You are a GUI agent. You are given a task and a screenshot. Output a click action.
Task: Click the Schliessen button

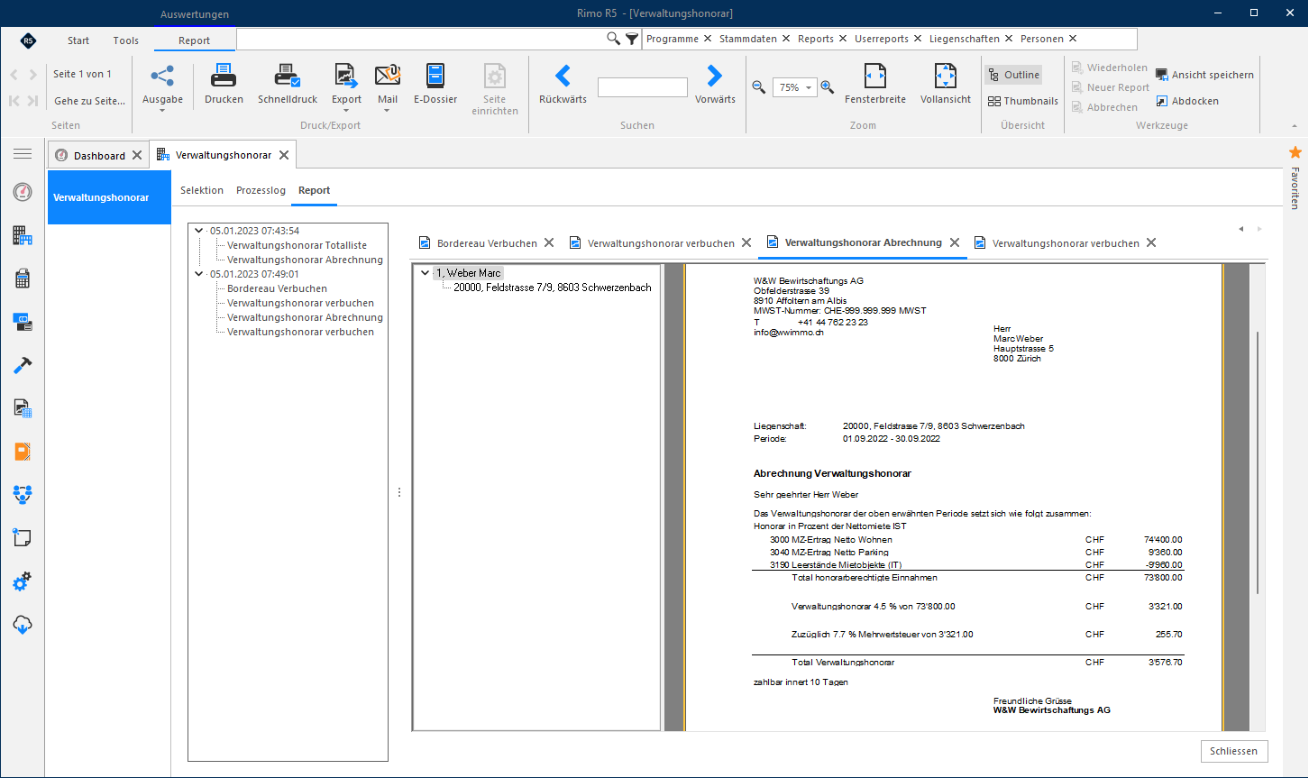[1234, 751]
